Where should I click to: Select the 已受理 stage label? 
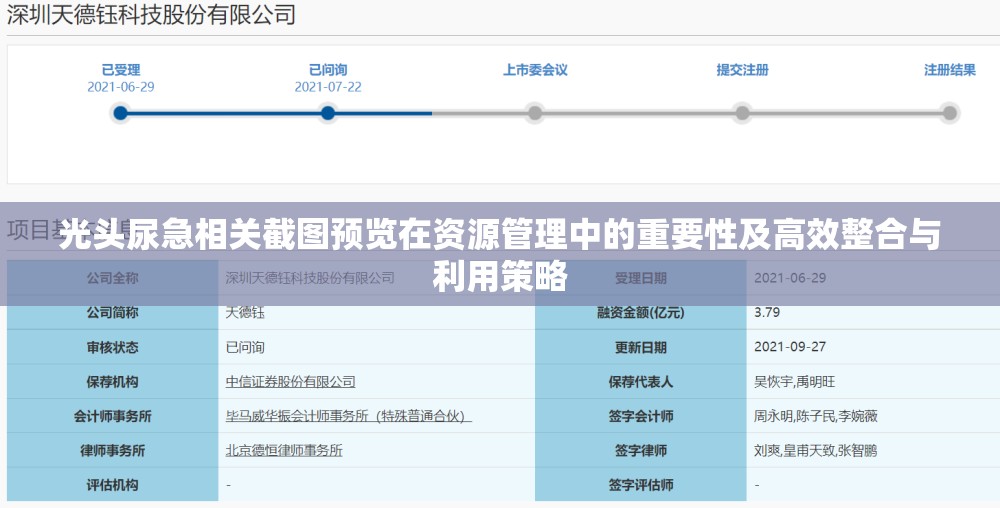click(x=121, y=70)
